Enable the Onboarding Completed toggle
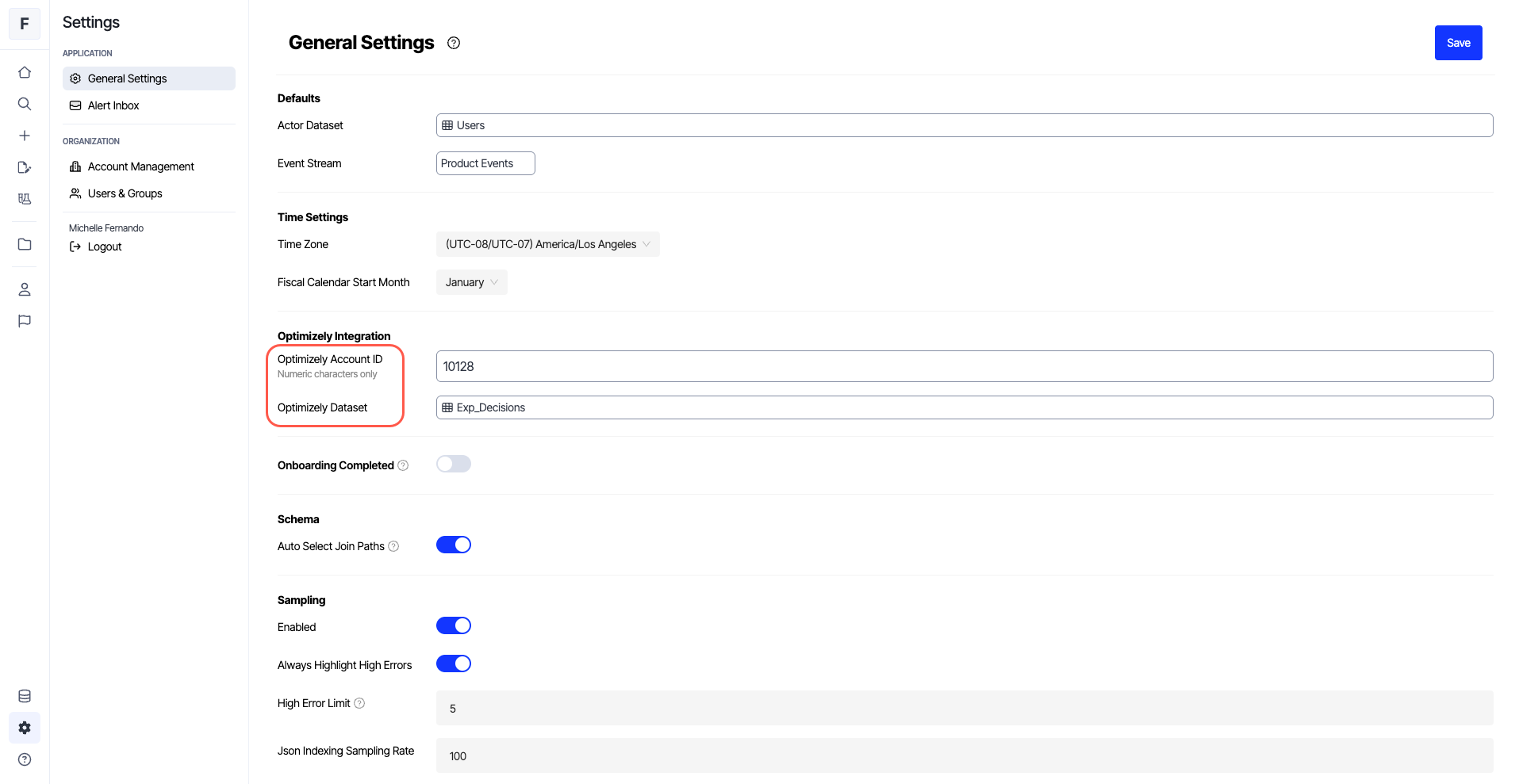The height and width of the screenshot is (784, 1519). (x=454, y=465)
